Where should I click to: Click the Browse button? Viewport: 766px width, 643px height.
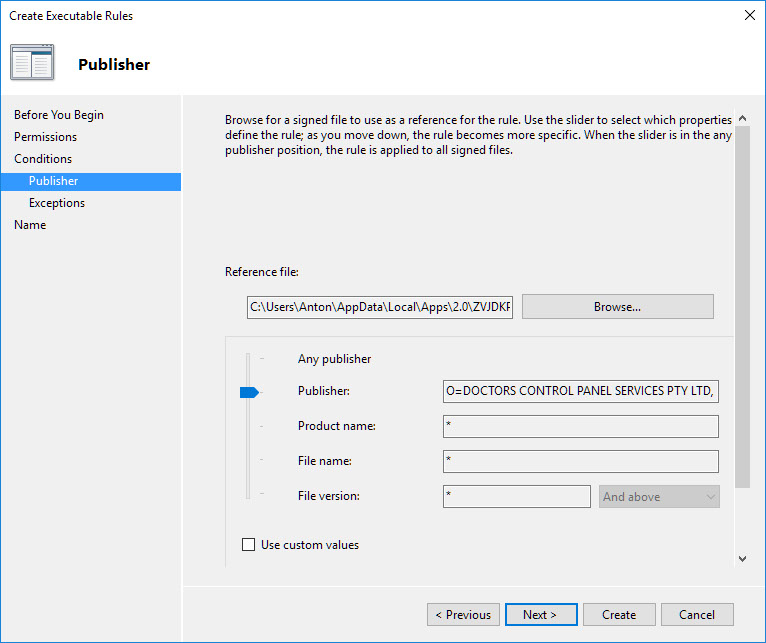617,307
